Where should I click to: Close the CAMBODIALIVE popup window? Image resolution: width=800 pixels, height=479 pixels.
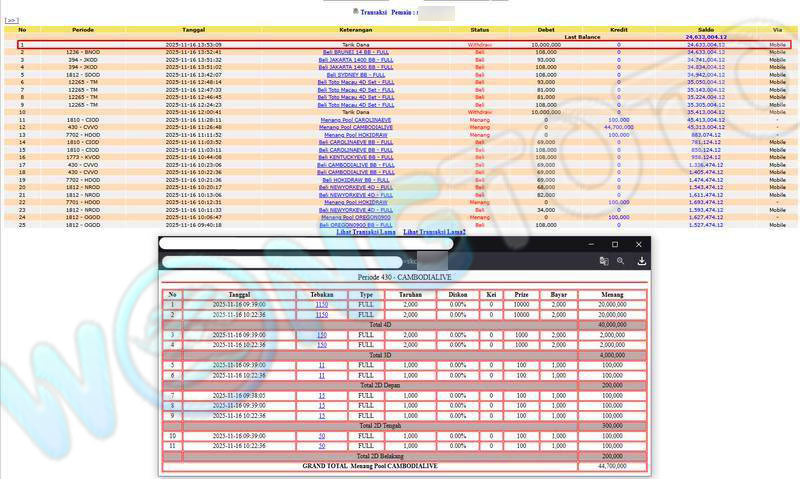[x=640, y=244]
